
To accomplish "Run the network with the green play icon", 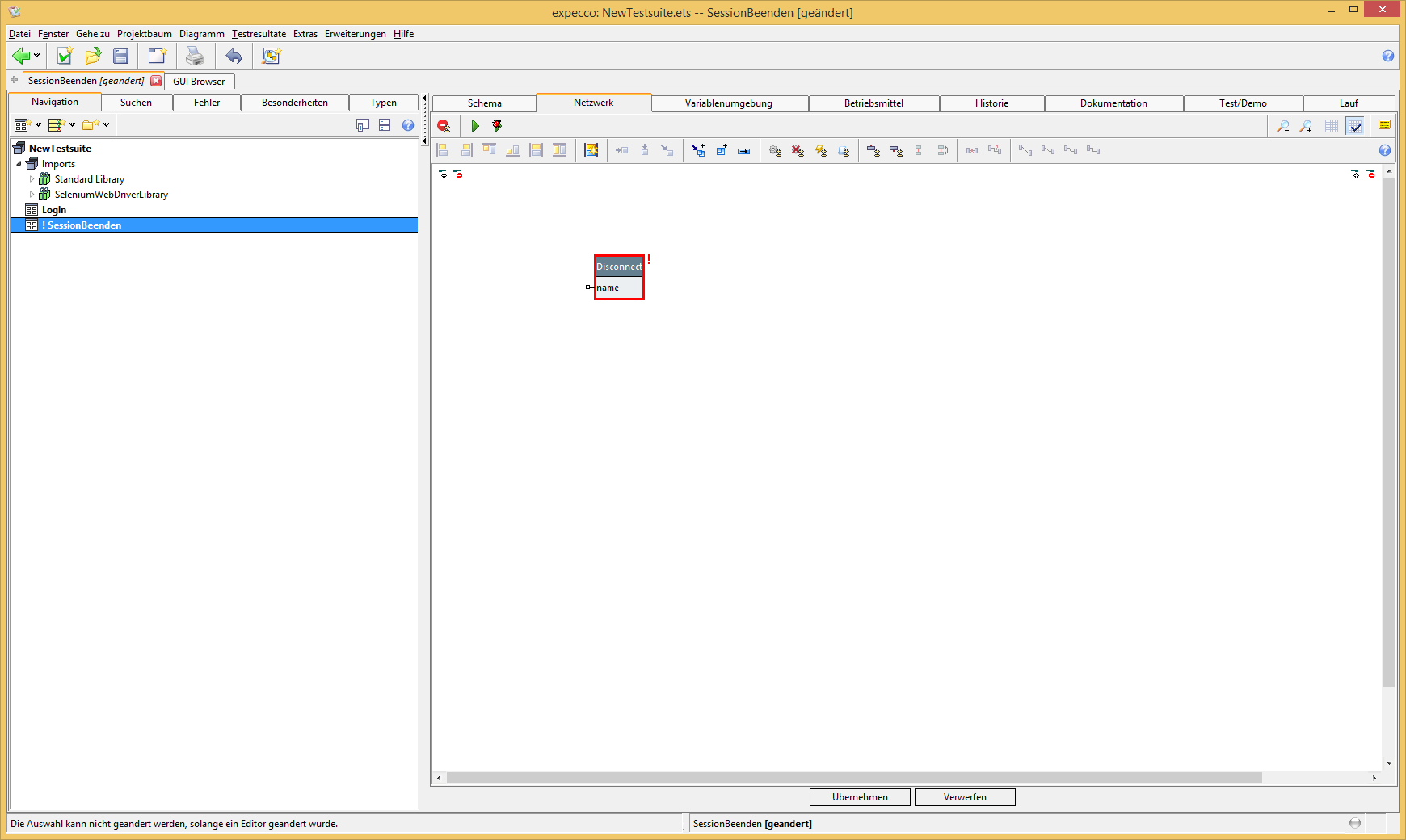I will click(x=475, y=126).
